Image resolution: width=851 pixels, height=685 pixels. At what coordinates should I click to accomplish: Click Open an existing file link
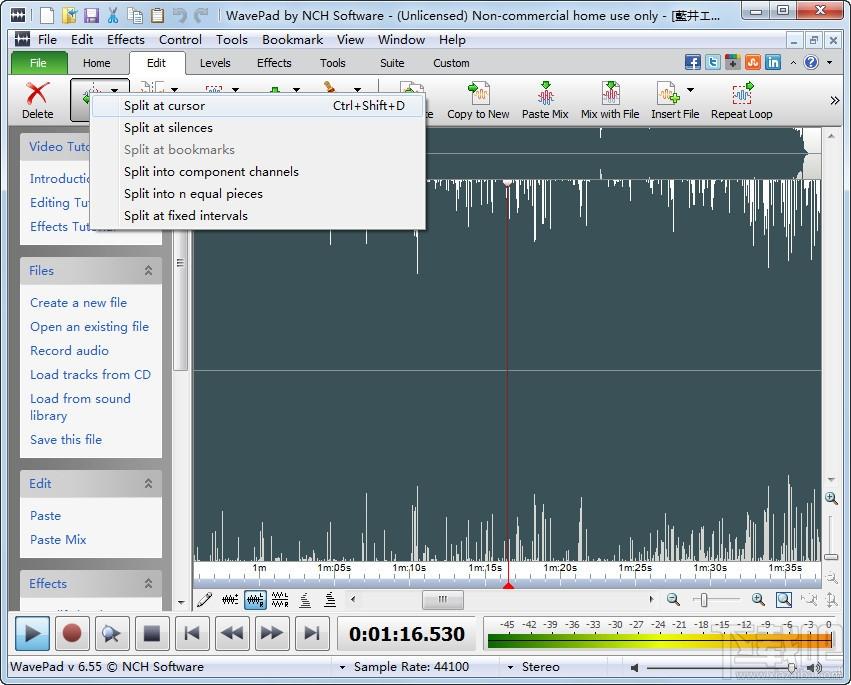[x=90, y=327]
